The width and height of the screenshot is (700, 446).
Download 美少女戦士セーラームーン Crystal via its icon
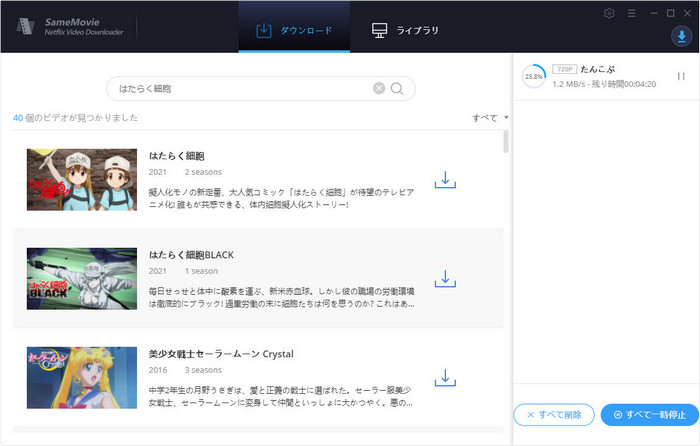[445, 378]
